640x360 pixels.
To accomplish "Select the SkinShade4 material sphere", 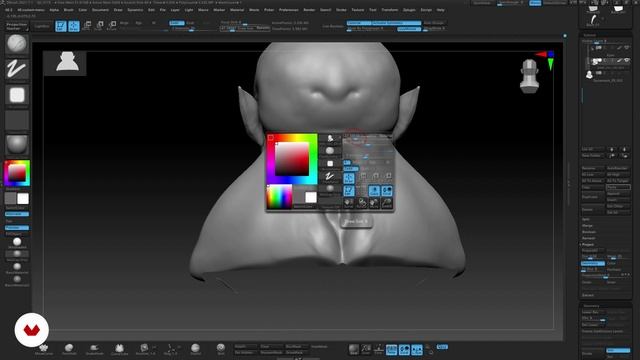I will (17, 243).
